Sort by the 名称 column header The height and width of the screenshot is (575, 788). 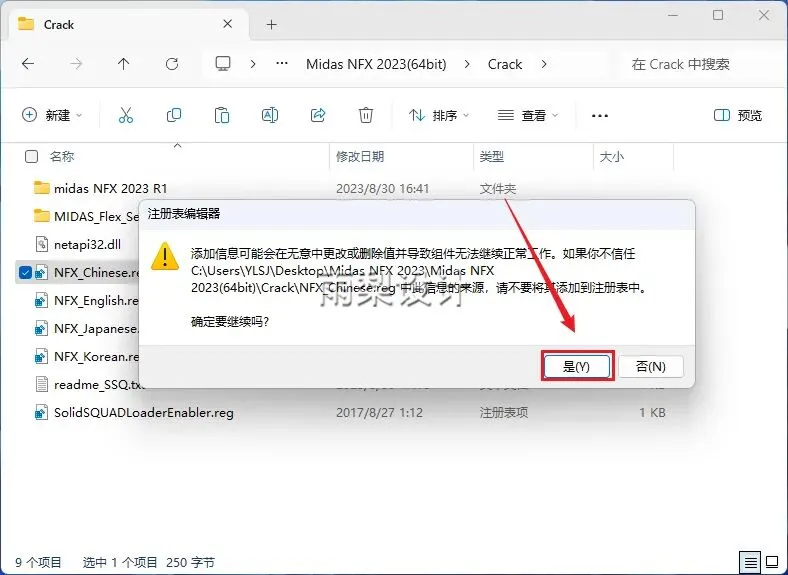coord(62,157)
